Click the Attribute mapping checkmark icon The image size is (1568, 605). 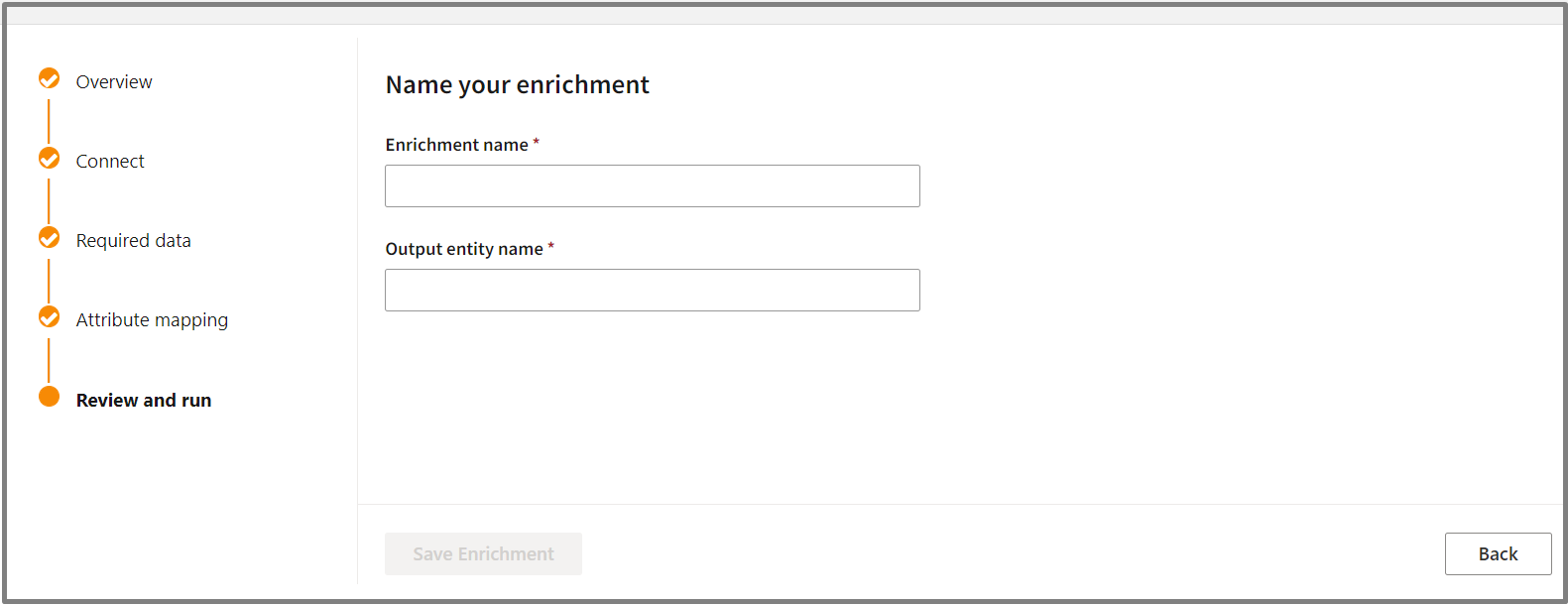[49, 316]
